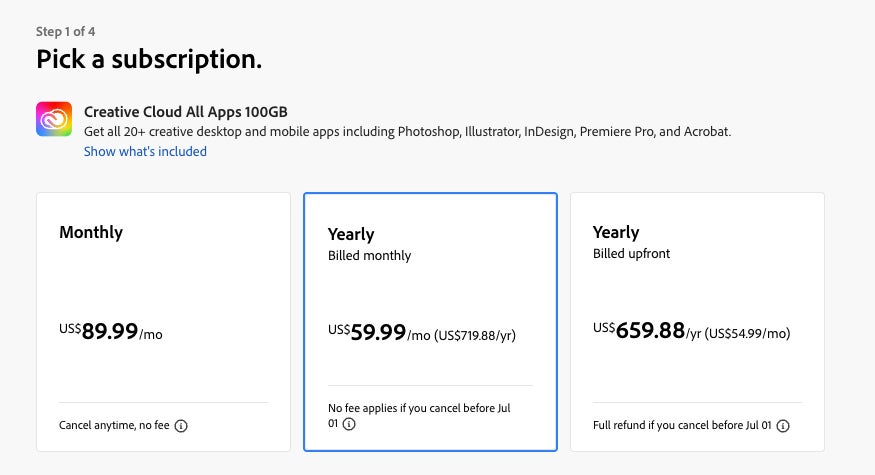Click the "Creative Cloud All Apps 100GB" title
Screen dimensions: 875x475
pos(186,112)
